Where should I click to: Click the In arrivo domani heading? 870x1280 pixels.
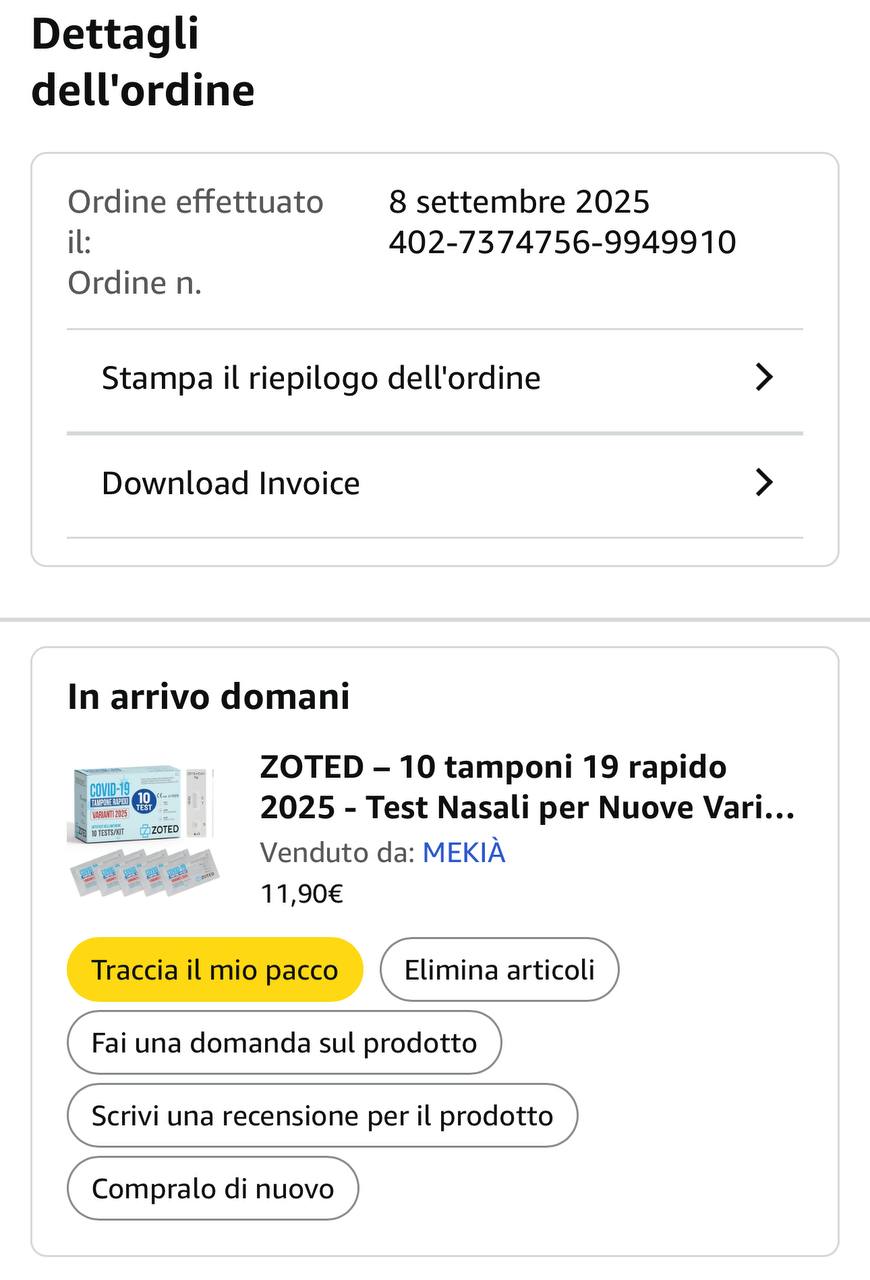[209, 696]
